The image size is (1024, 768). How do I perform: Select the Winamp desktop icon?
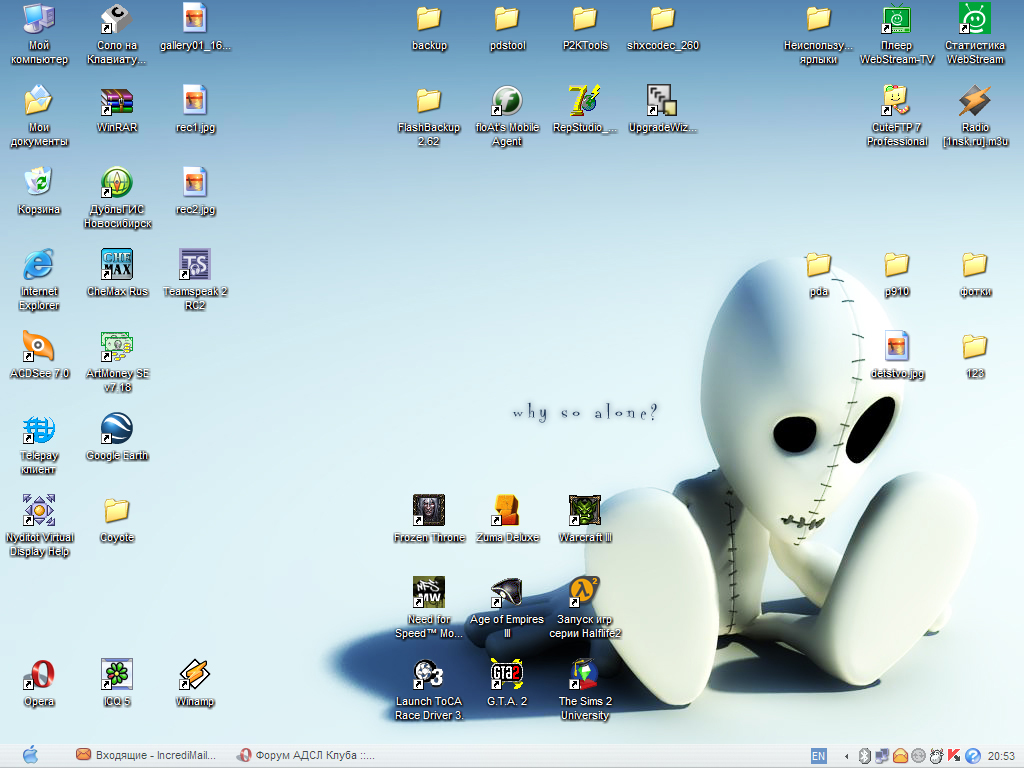pos(195,676)
